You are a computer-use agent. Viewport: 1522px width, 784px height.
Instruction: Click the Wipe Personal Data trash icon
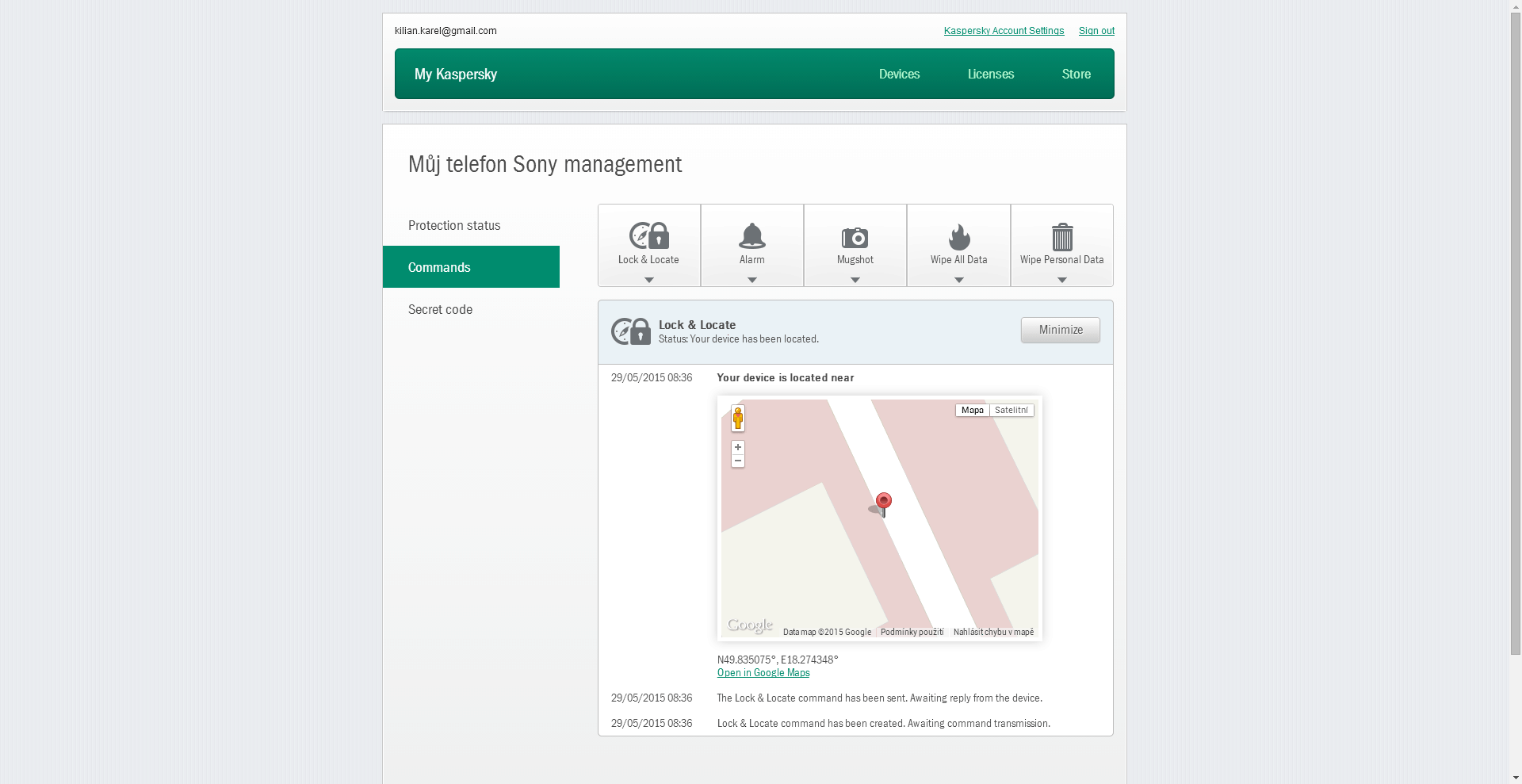[x=1062, y=237]
